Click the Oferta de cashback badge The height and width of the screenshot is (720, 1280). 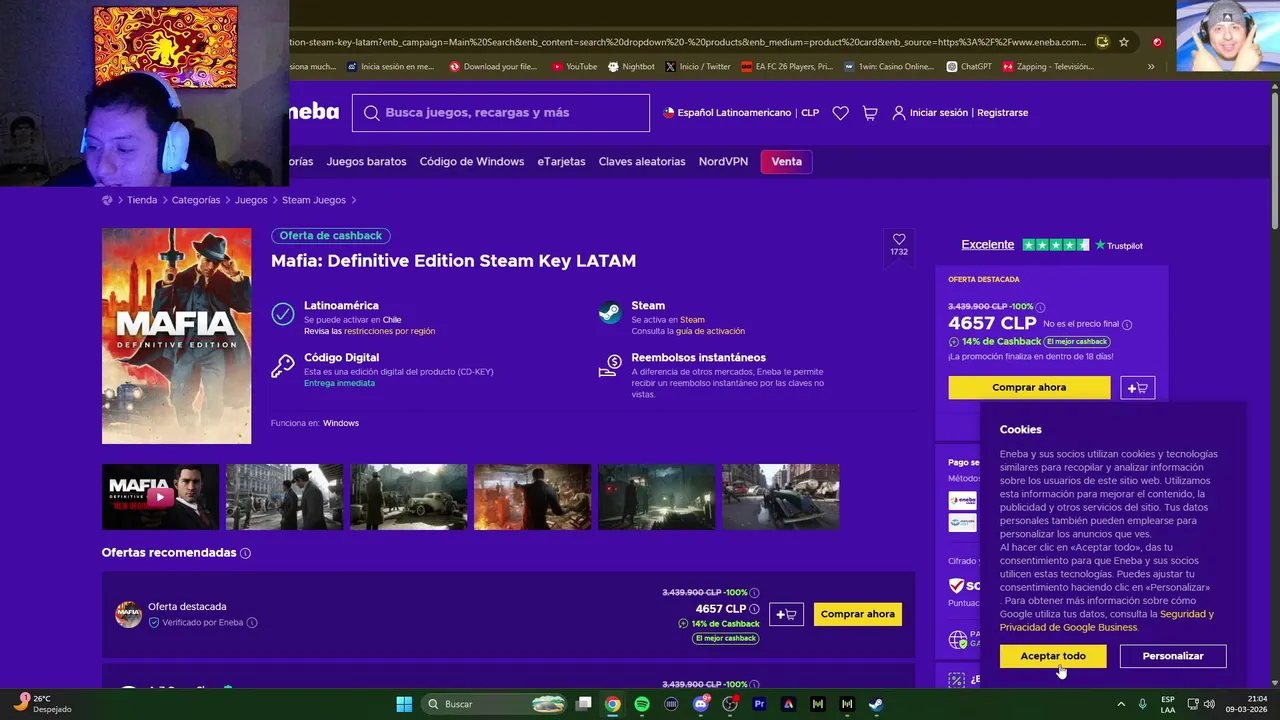[331, 236]
